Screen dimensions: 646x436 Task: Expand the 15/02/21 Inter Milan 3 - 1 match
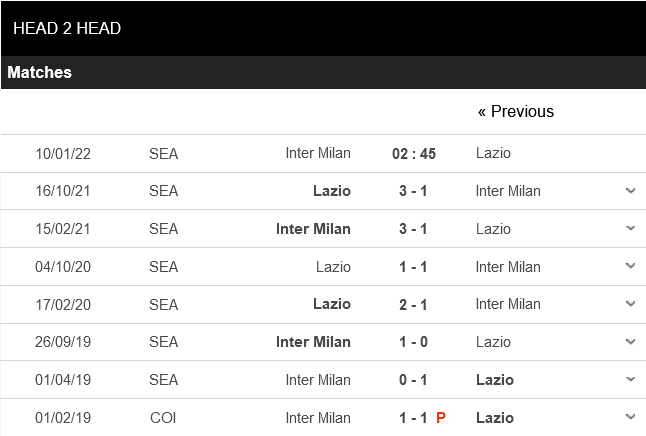click(630, 229)
